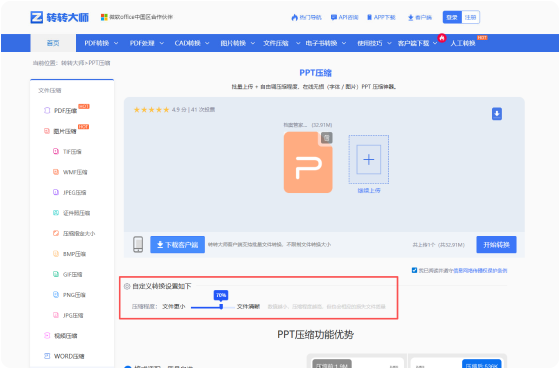This screenshot has width=560, height=369.
Task: Click the JPG压缩 icon in sidebar
Action: 56,315
